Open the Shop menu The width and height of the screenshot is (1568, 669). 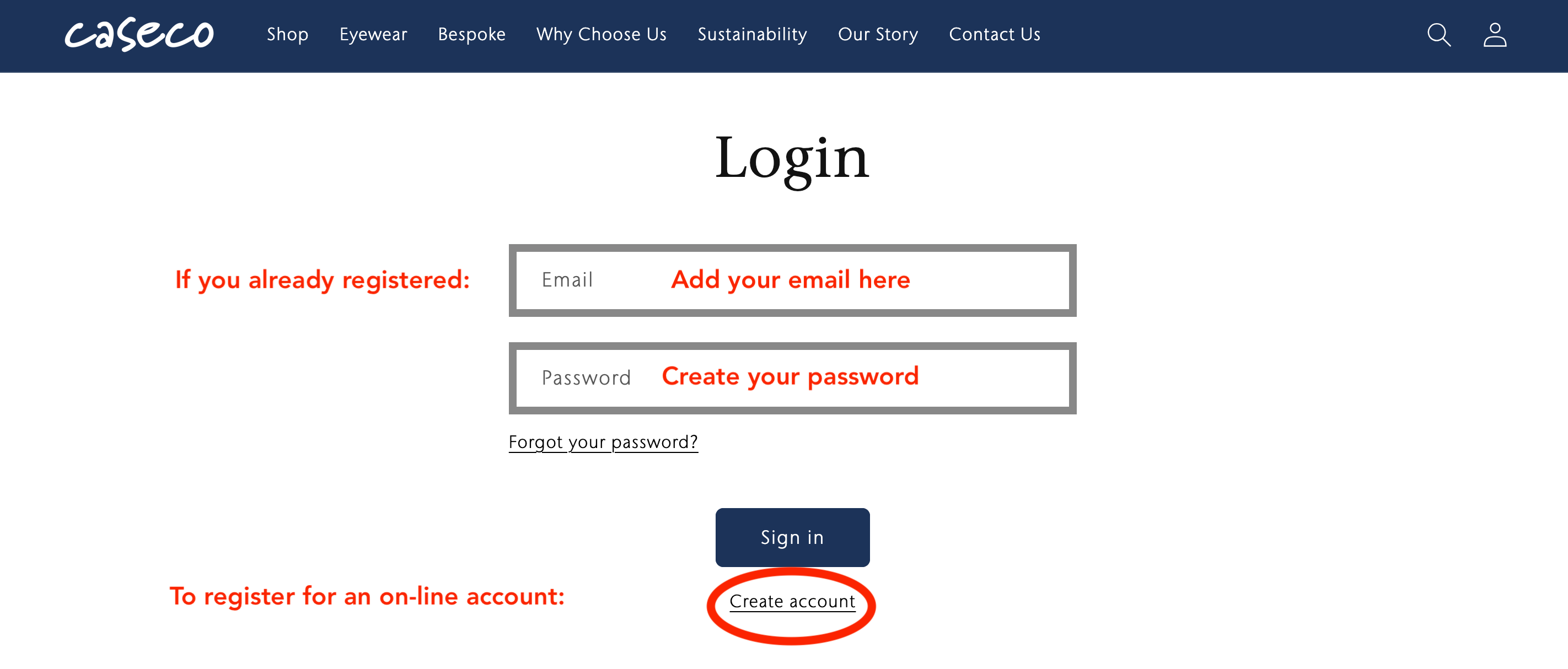(287, 35)
